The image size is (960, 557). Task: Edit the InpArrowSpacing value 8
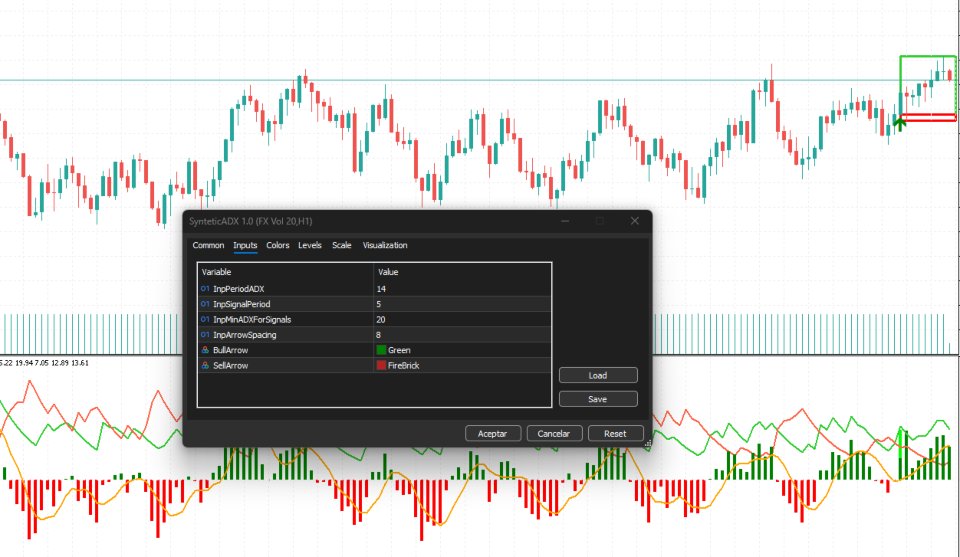click(462, 335)
